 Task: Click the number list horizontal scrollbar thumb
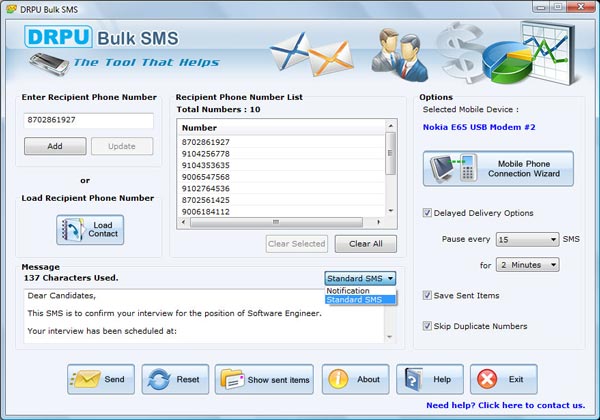click(x=276, y=222)
